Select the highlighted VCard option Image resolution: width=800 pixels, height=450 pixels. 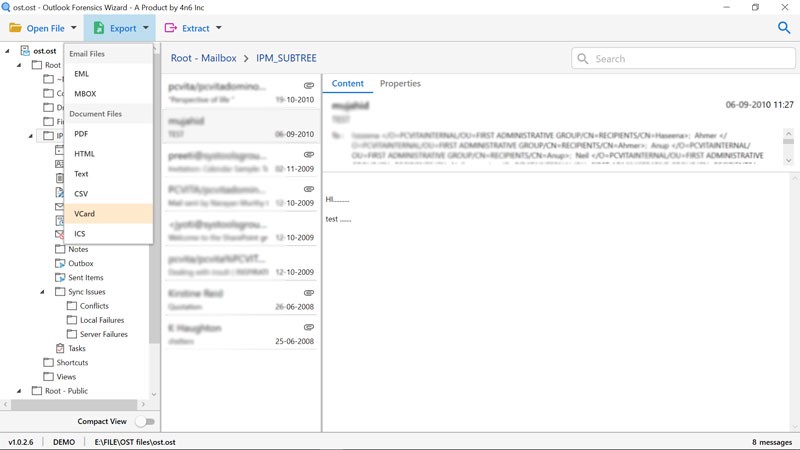[x=108, y=214]
